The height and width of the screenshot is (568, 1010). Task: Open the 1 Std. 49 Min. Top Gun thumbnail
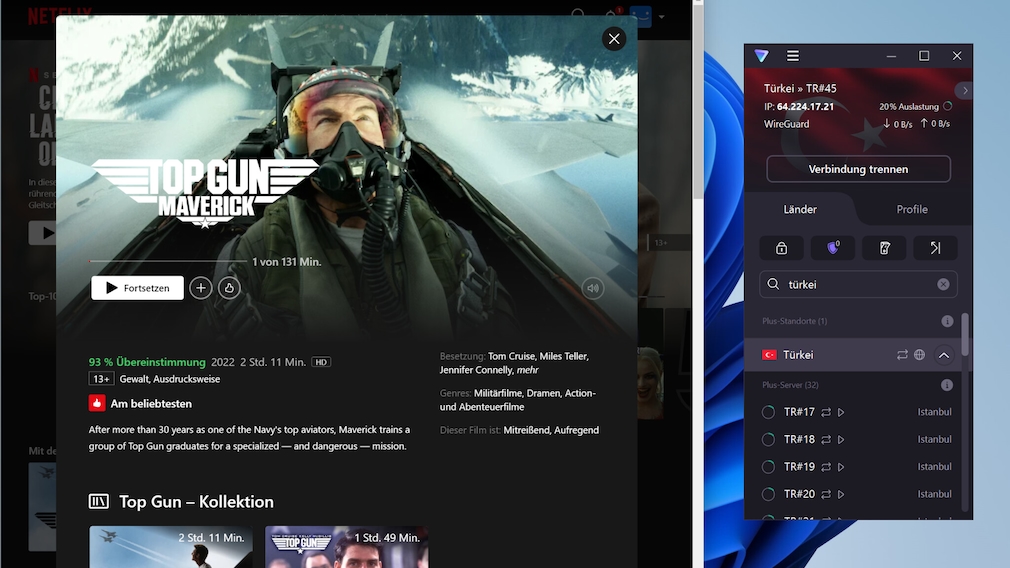coord(347,547)
